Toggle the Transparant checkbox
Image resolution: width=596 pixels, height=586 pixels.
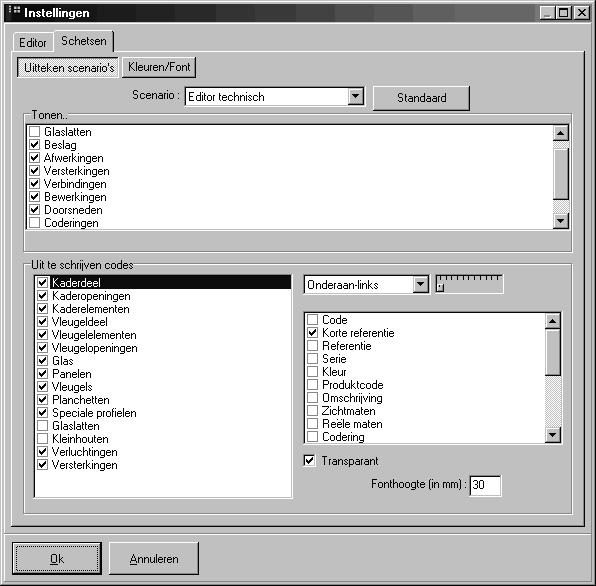[x=309, y=461]
